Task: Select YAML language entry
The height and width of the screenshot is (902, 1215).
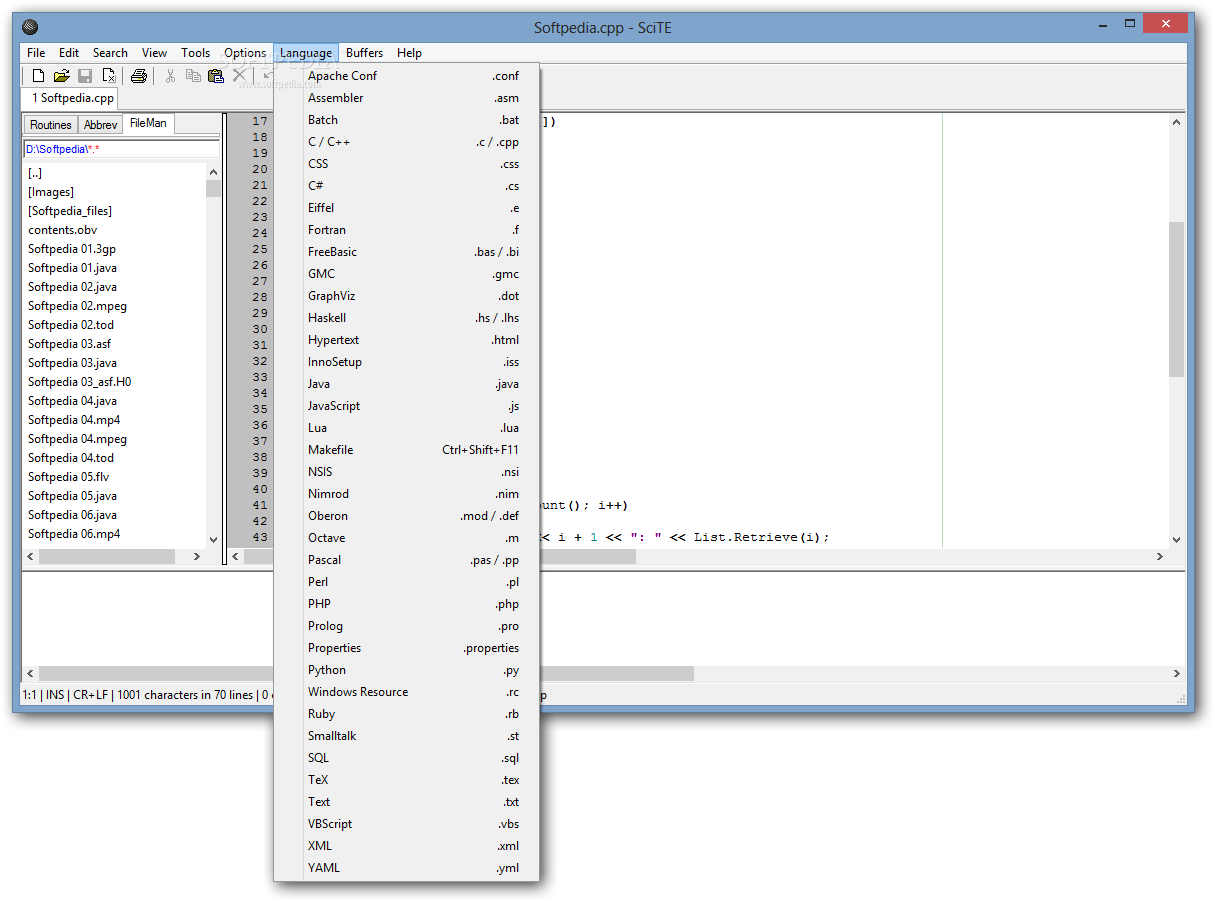Action: pyautogui.click(x=407, y=868)
